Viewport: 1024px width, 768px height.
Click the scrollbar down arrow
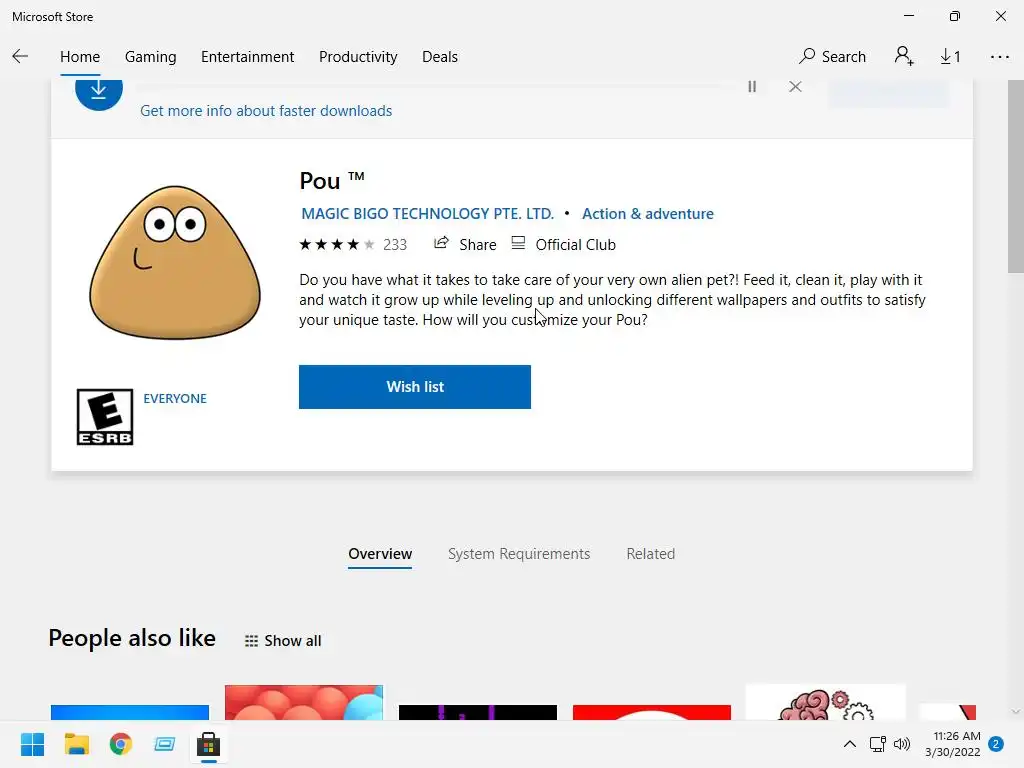tap(1016, 711)
